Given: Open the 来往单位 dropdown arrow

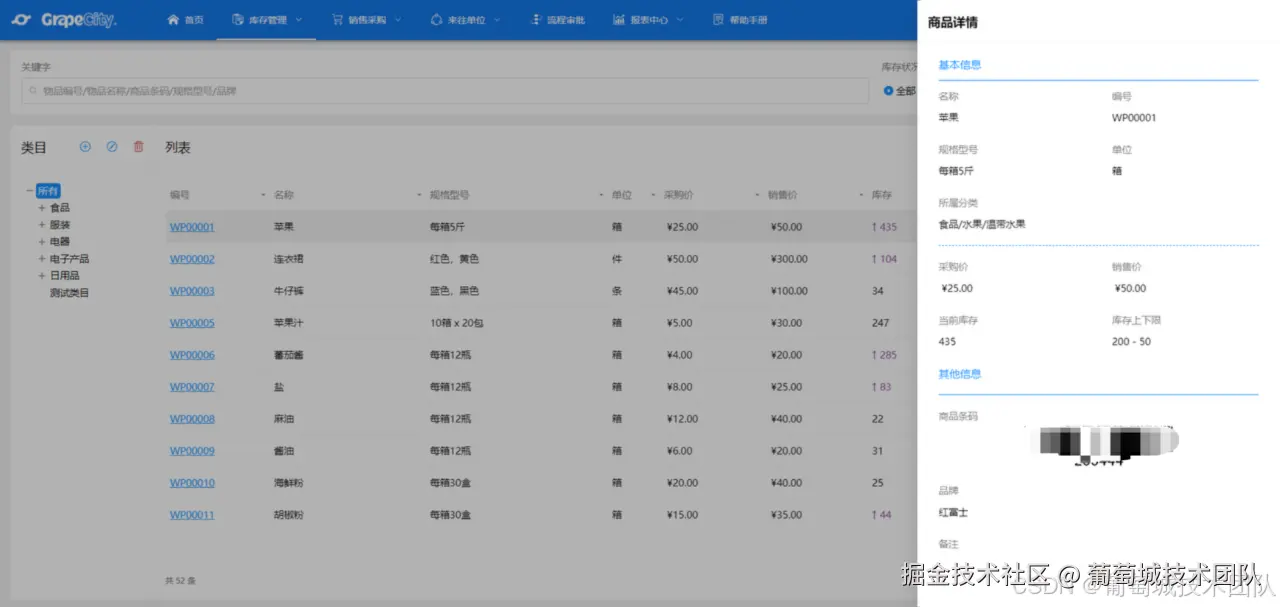Looking at the screenshot, I should (x=497, y=20).
